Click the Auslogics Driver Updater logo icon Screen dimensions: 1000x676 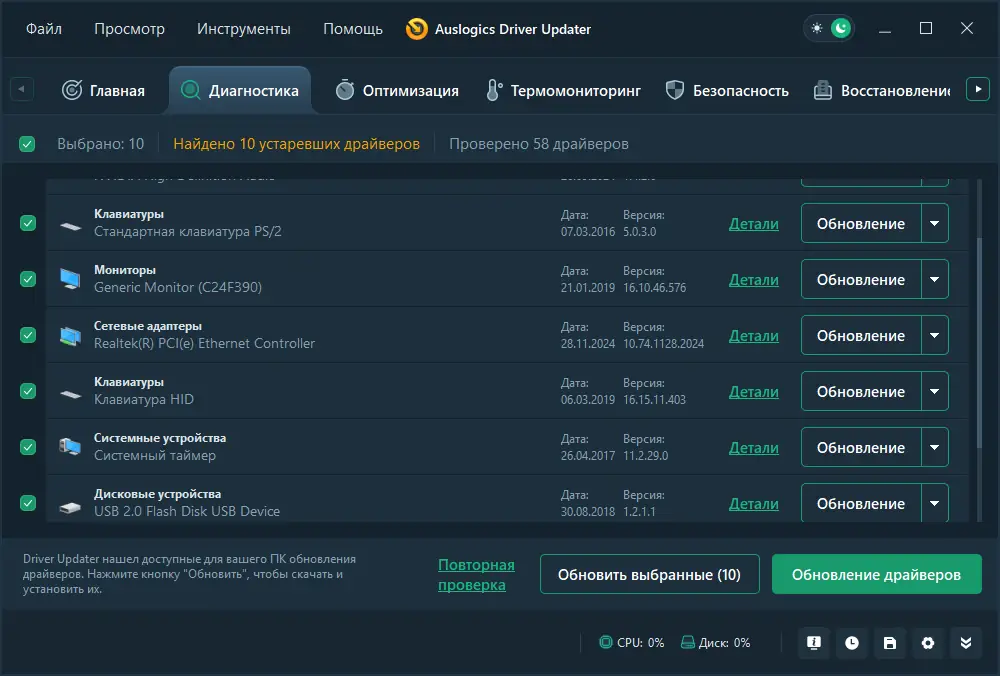(x=416, y=29)
